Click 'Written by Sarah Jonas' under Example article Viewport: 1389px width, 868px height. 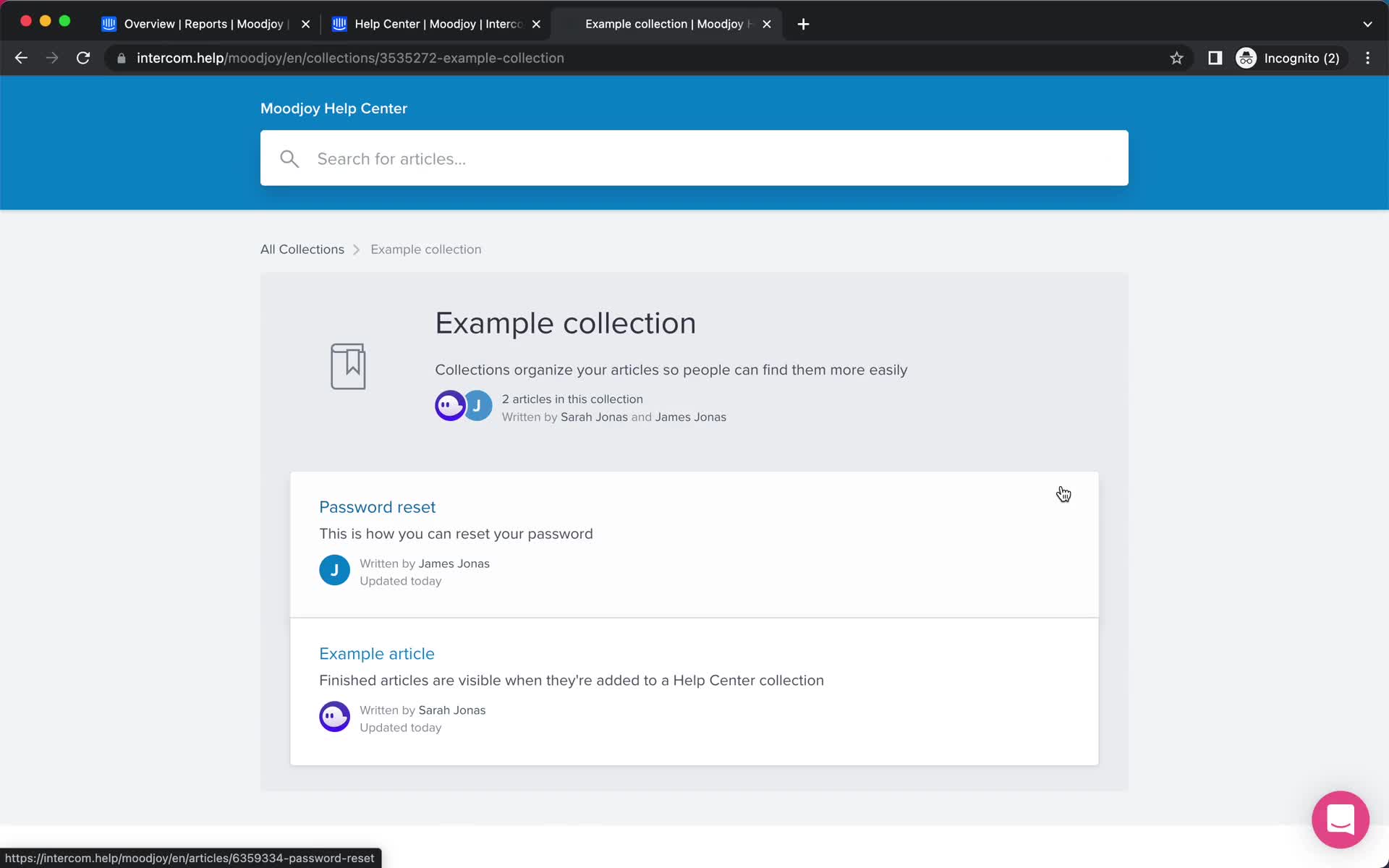[x=422, y=710]
